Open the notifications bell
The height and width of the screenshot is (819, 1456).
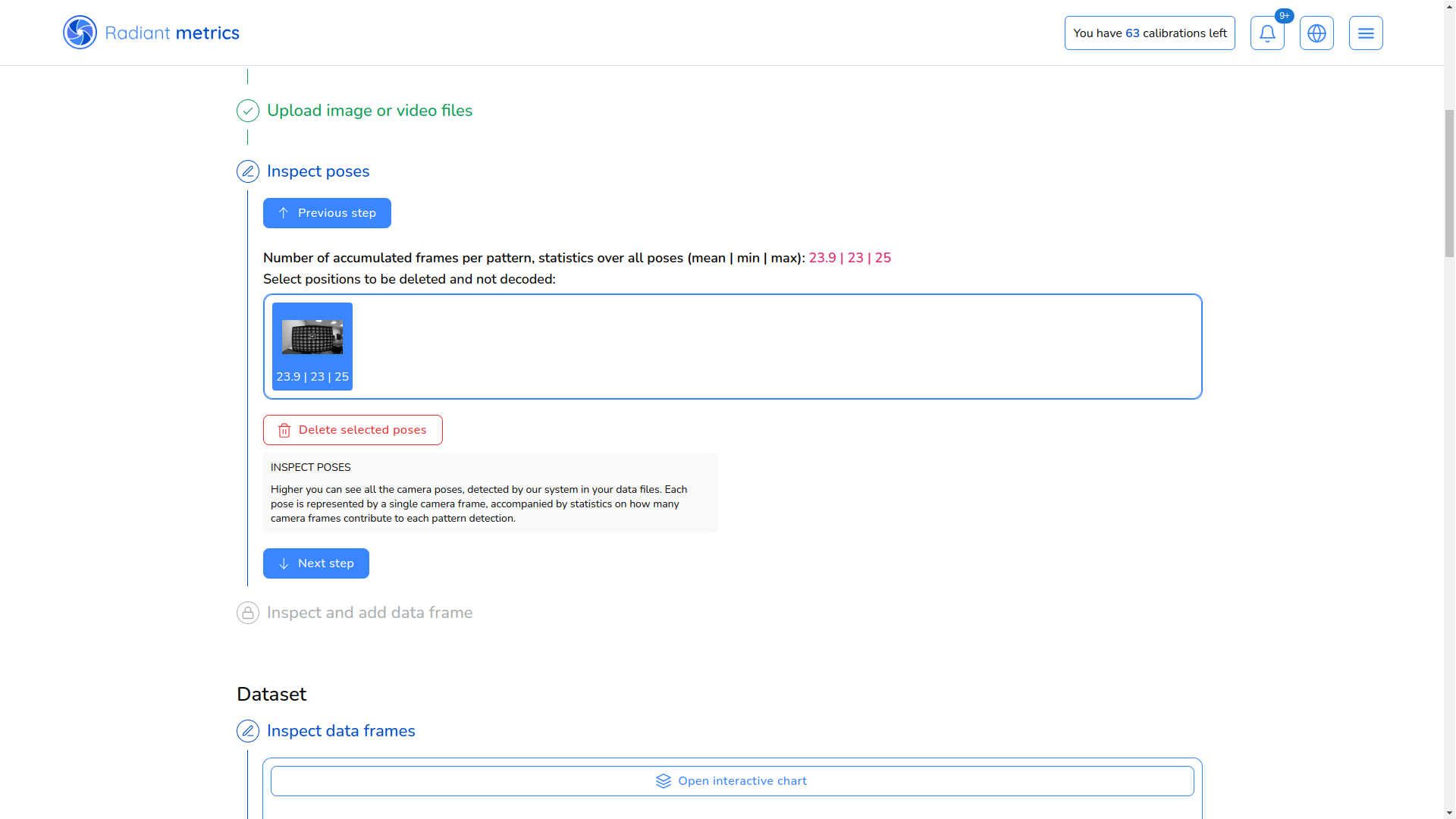point(1267,33)
